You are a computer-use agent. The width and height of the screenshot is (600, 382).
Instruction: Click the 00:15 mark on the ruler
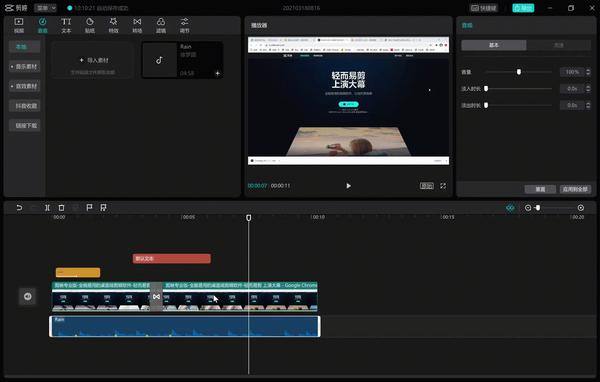(447, 217)
